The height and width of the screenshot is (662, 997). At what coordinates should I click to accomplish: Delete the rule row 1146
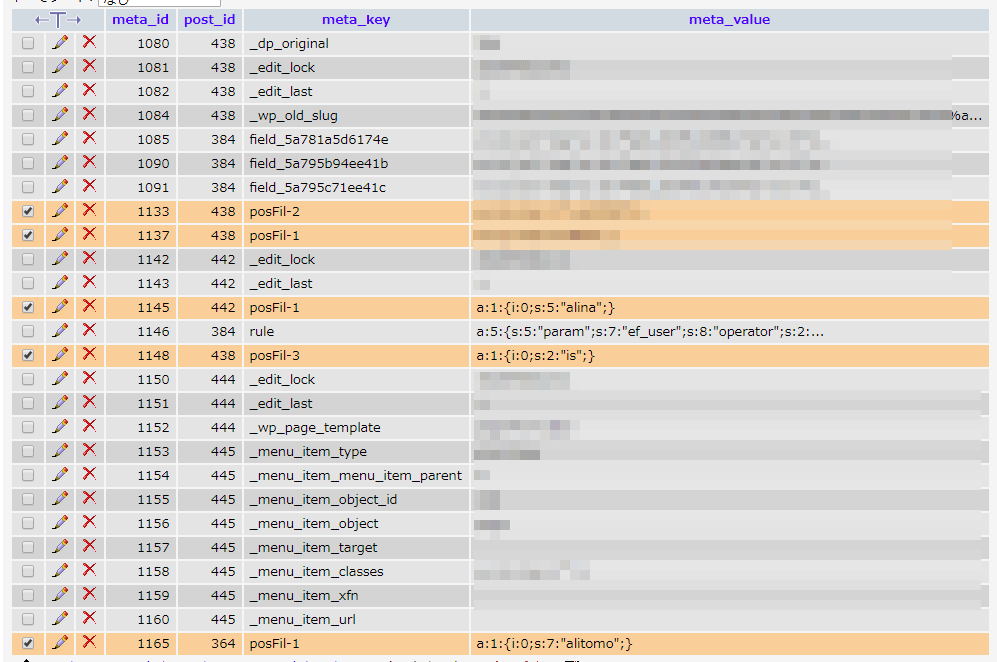point(90,330)
